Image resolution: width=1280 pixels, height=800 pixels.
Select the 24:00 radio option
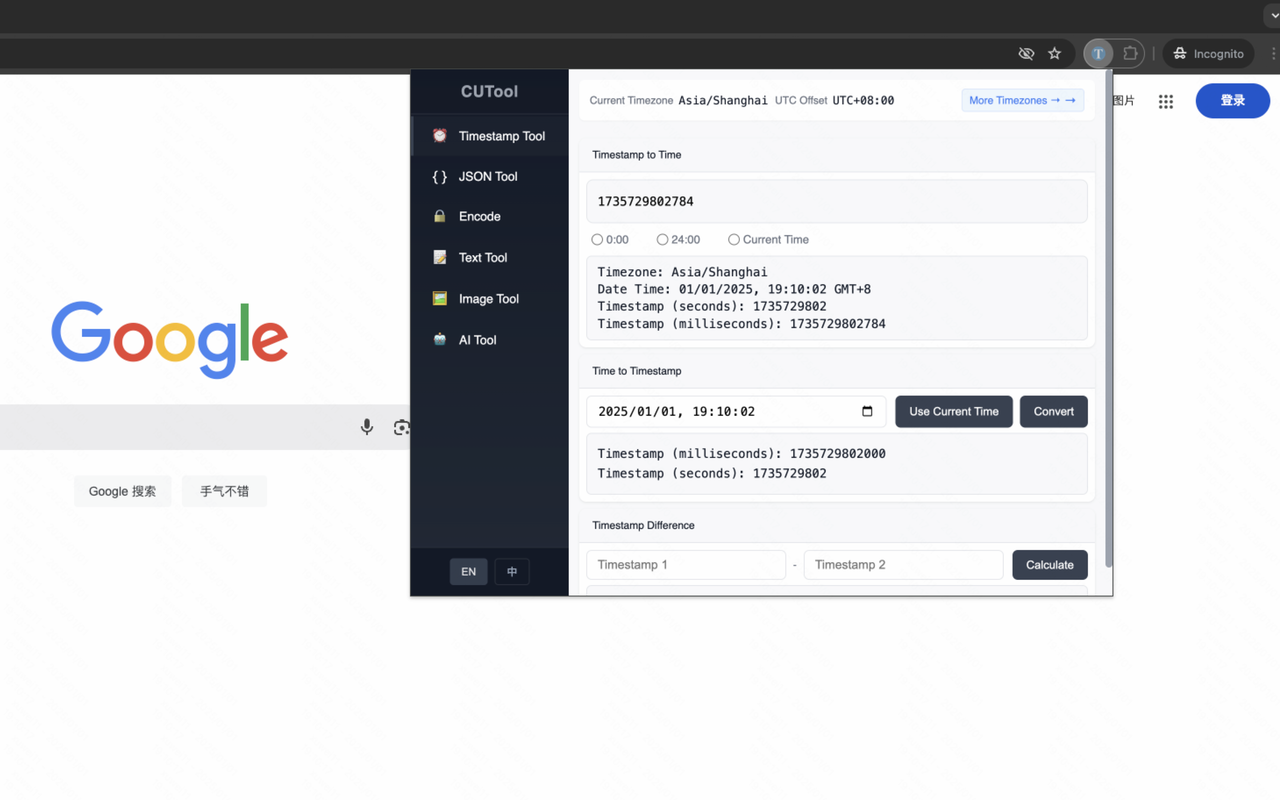click(662, 240)
